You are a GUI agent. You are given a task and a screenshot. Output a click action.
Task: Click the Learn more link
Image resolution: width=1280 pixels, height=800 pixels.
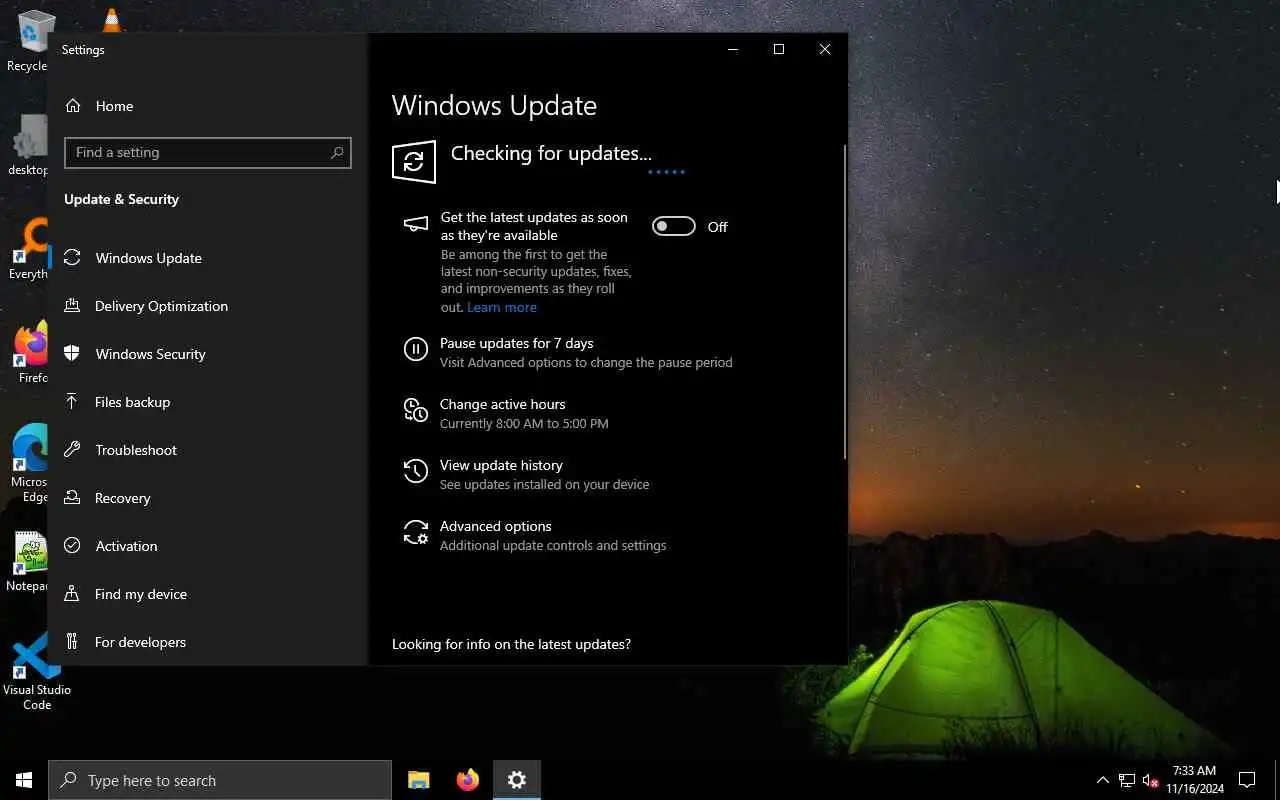502,307
